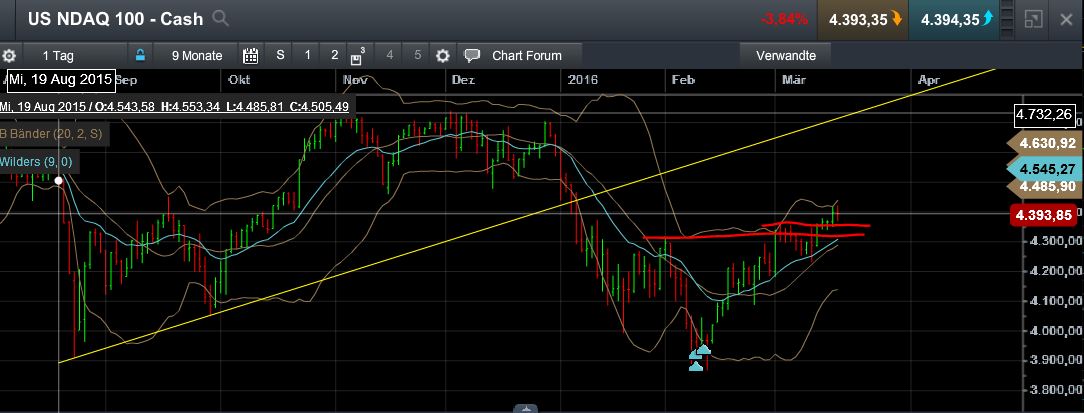Click the Mär month label on time axis
1084x413 pixels.
[794, 80]
